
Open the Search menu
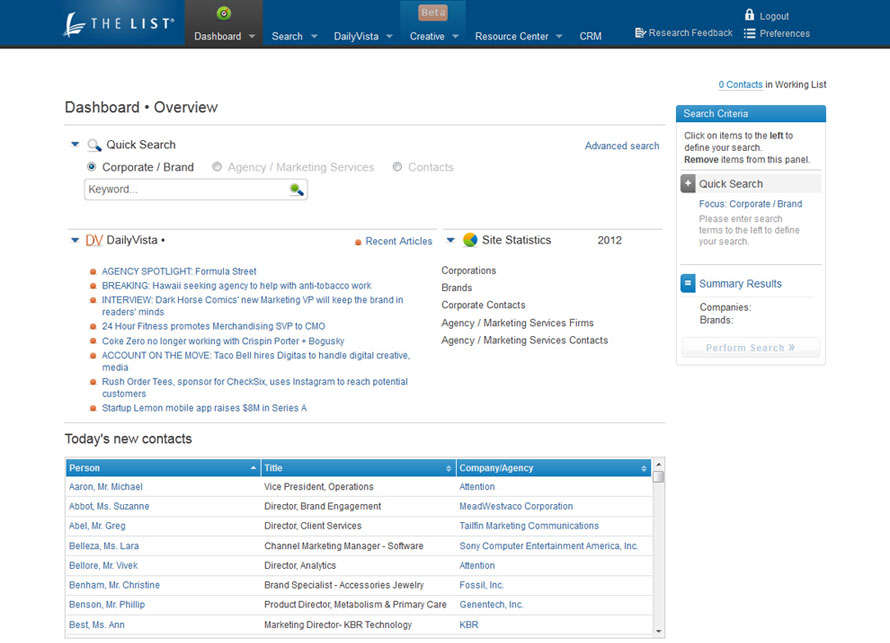point(287,36)
